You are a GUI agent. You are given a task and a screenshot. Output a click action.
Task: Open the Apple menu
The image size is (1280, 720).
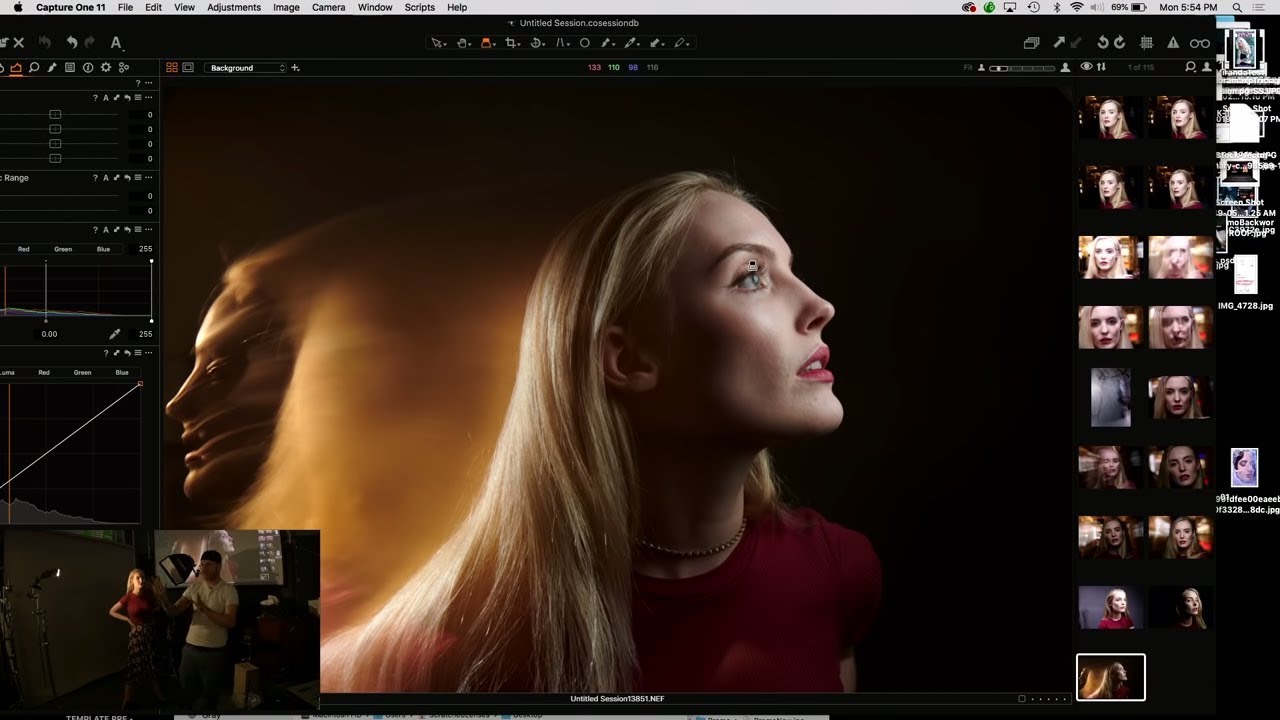click(17, 7)
